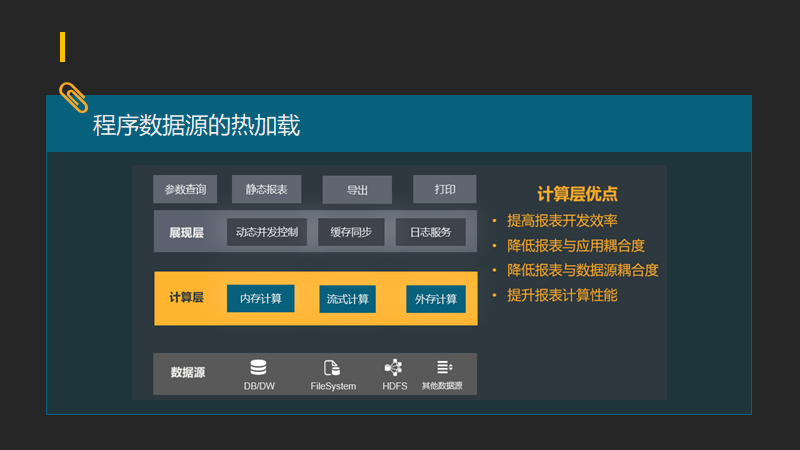Select the 动态并发控制 block
Screen dimensions: 800x450
pyautogui.click(x=267, y=232)
